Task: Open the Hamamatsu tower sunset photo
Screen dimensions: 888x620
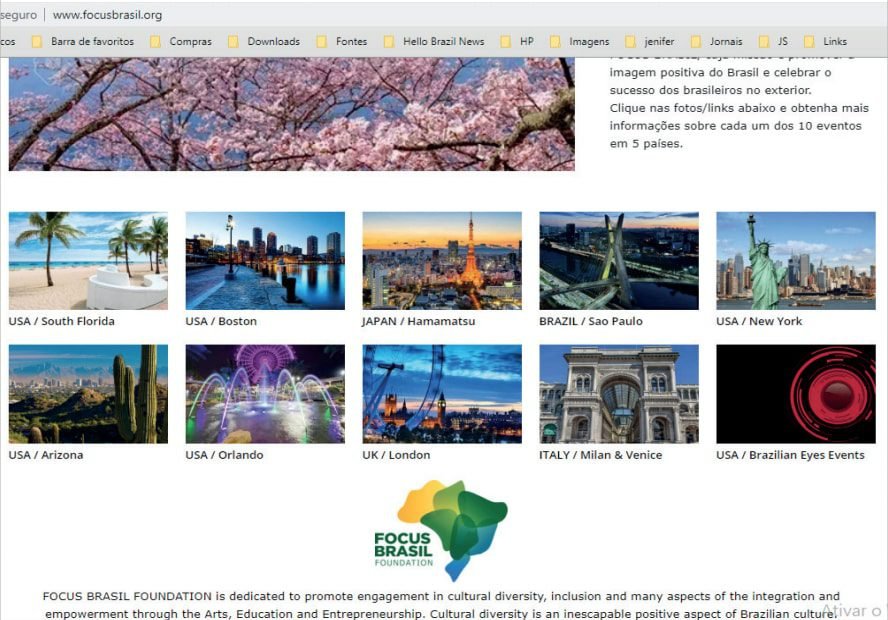Action: [442, 260]
